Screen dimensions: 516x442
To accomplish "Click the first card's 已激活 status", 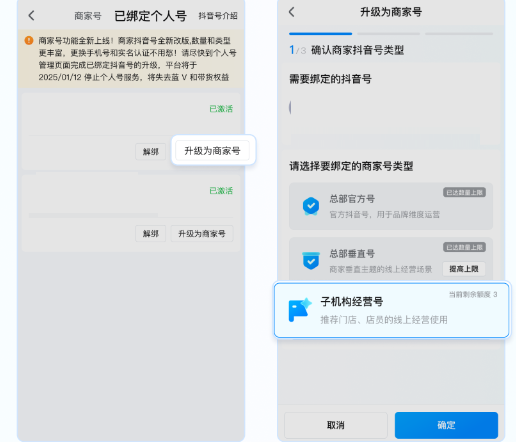I will point(221,109).
